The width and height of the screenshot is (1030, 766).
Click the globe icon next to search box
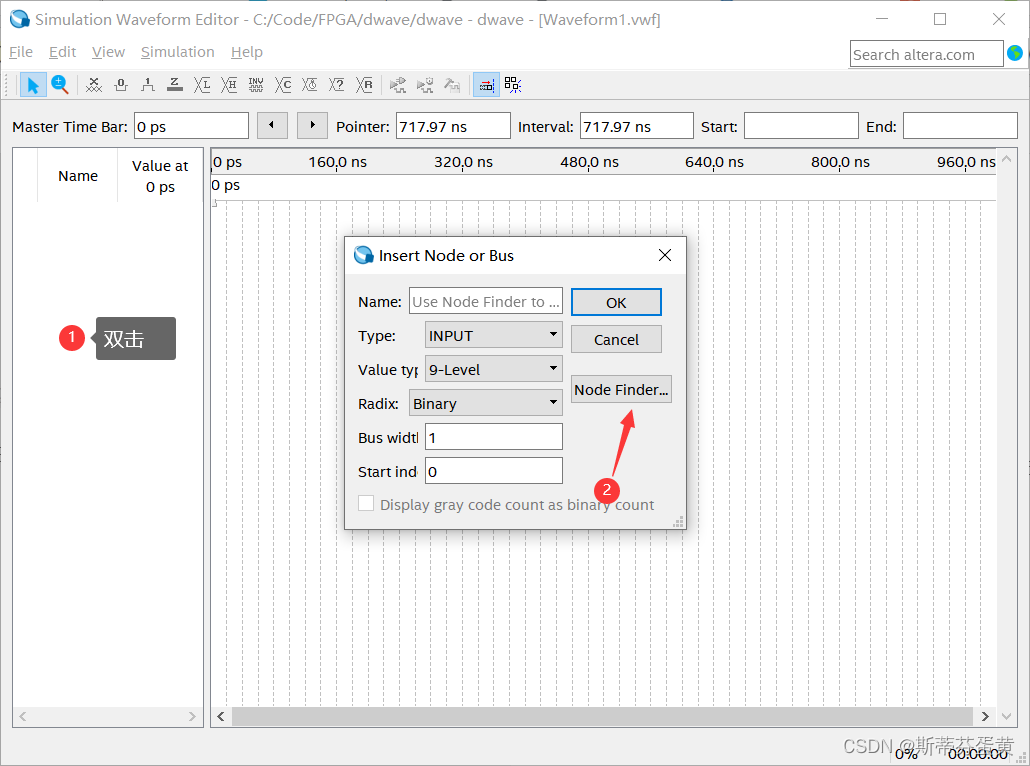(1015, 53)
